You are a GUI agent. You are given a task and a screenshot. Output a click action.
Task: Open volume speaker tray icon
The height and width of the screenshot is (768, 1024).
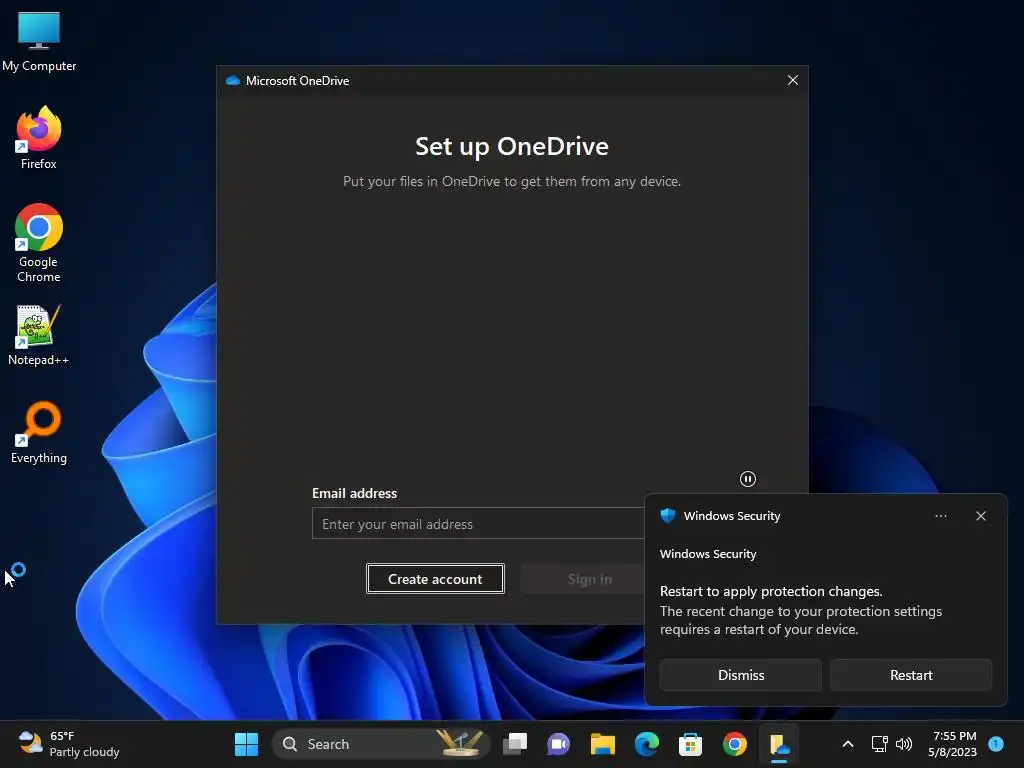[x=904, y=744]
